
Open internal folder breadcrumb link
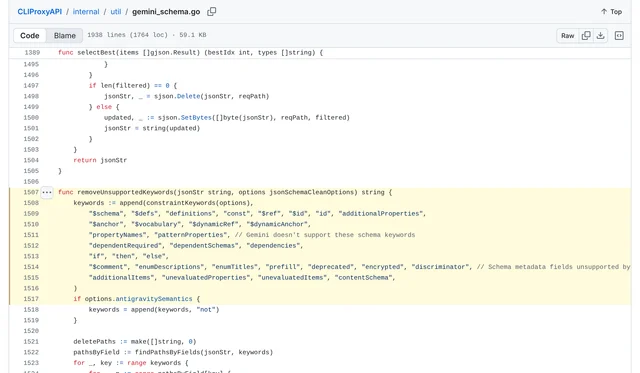click(86, 12)
